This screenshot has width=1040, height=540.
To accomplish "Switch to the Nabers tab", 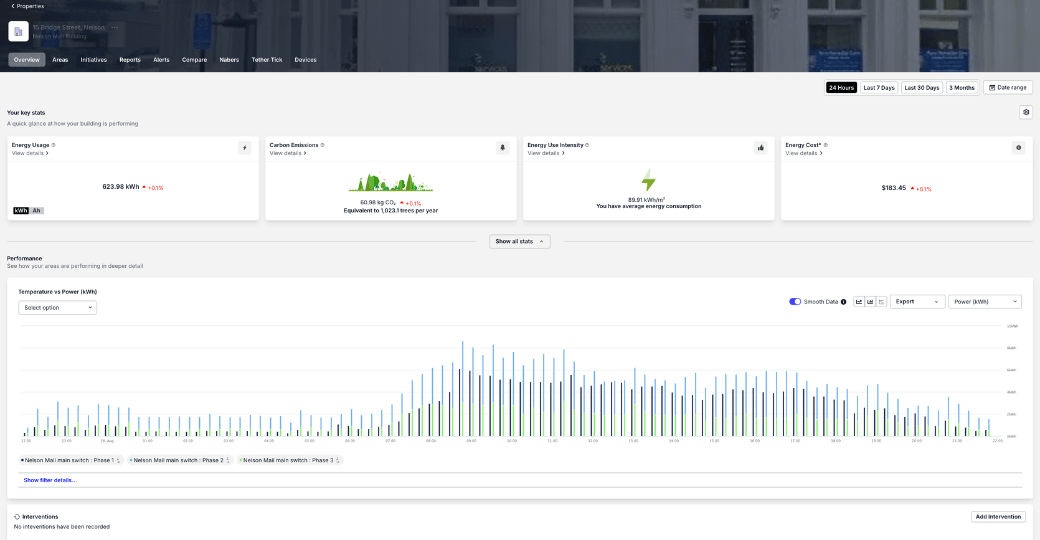I will (x=229, y=60).
